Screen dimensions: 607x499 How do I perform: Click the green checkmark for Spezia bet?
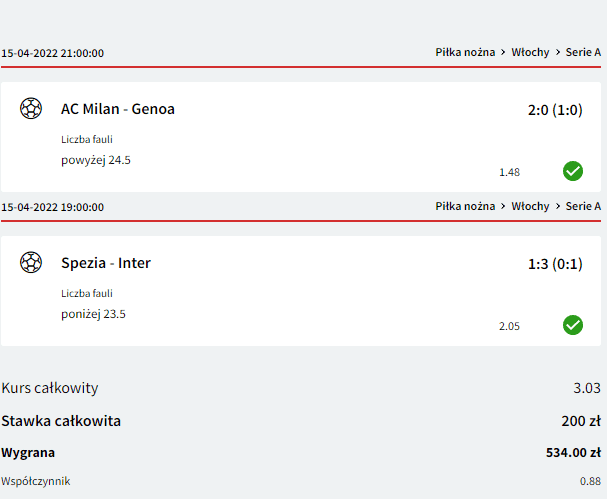[573, 325]
